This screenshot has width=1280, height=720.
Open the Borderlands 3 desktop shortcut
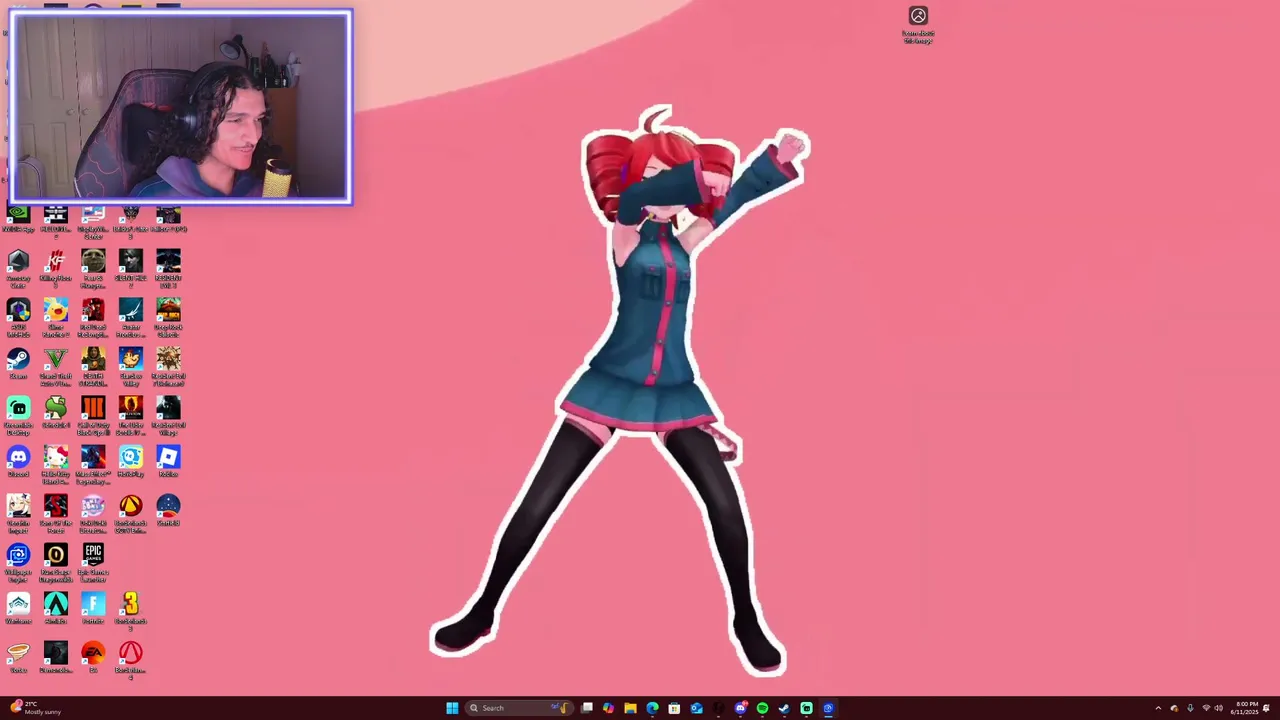pyautogui.click(x=131, y=612)
